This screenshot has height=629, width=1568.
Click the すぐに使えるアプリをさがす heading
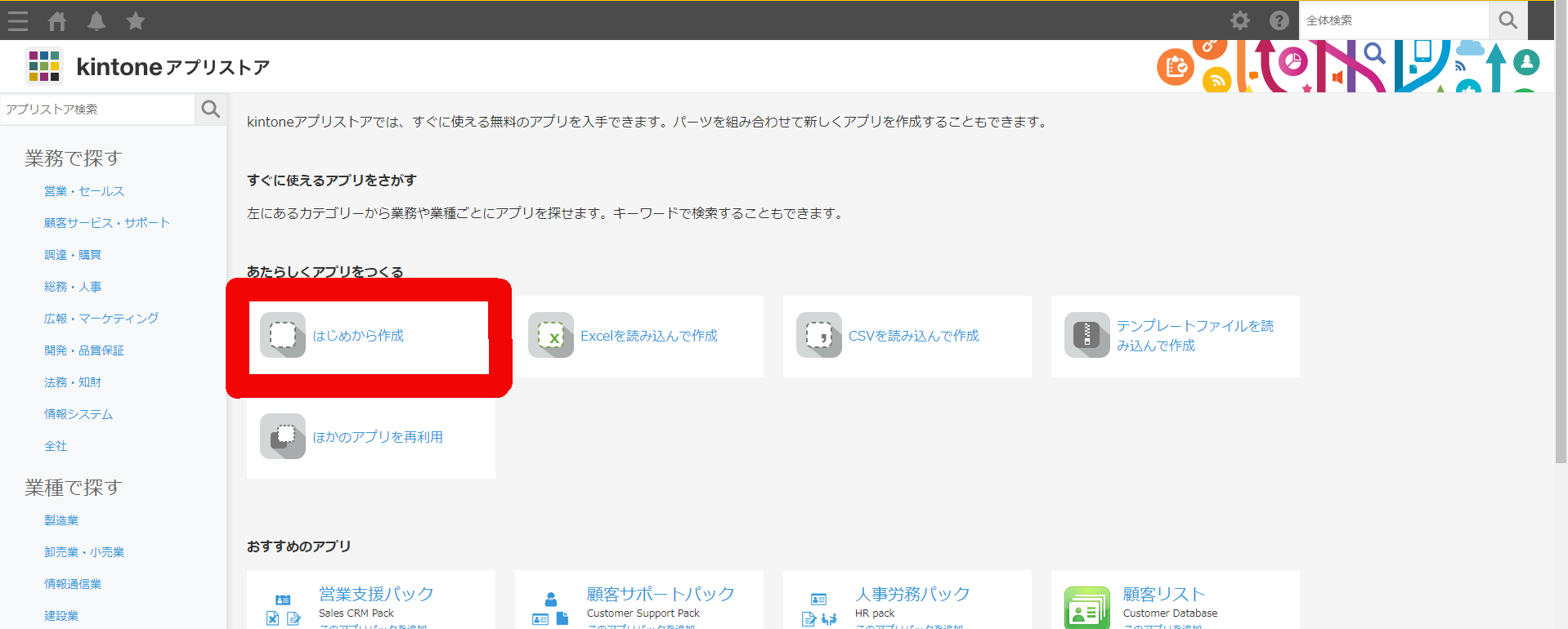(332, 180)
